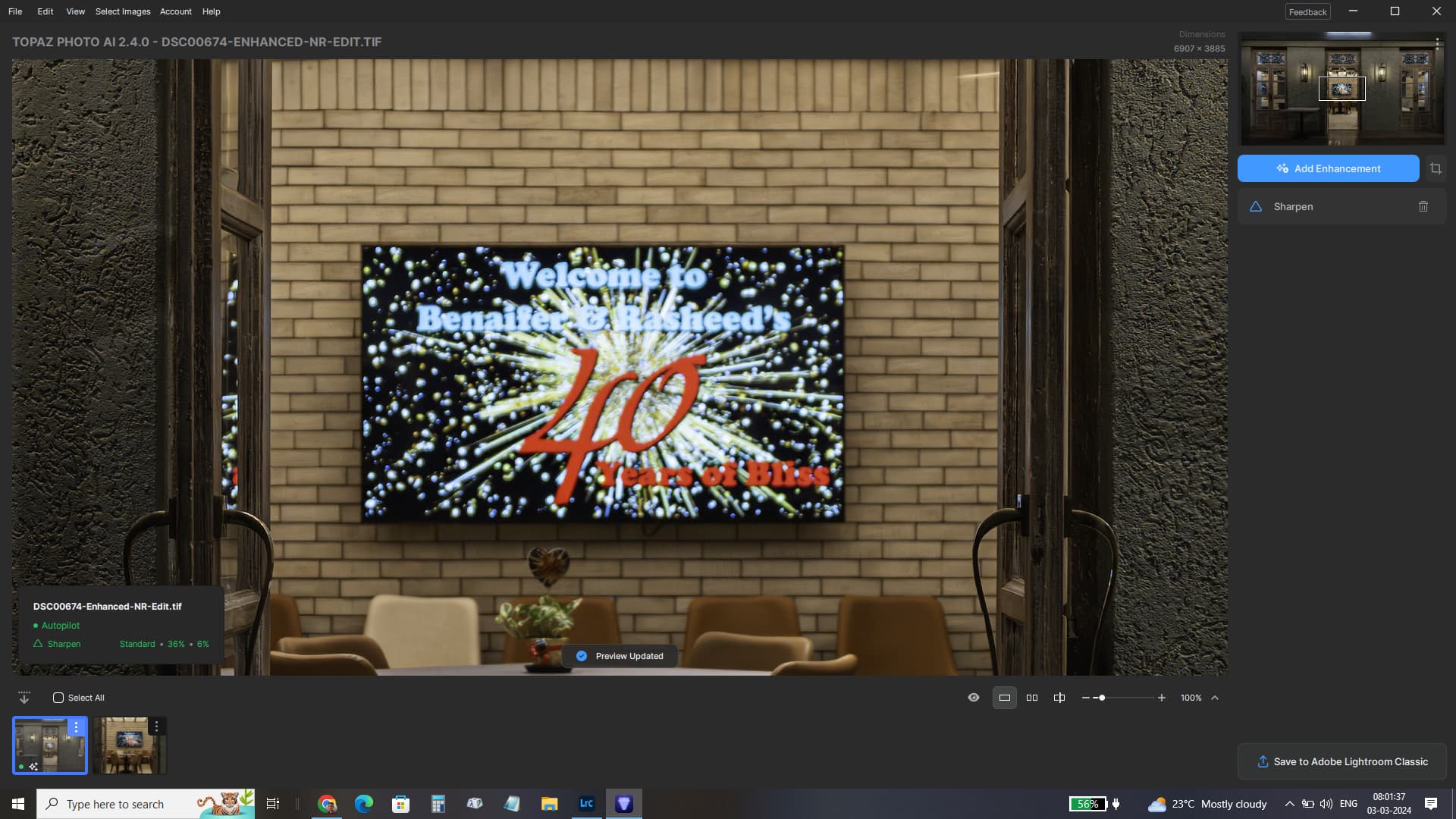This screenshot has height=819, width=1456.
Task: Switch to split slider view
Action: coord(1059,698)
